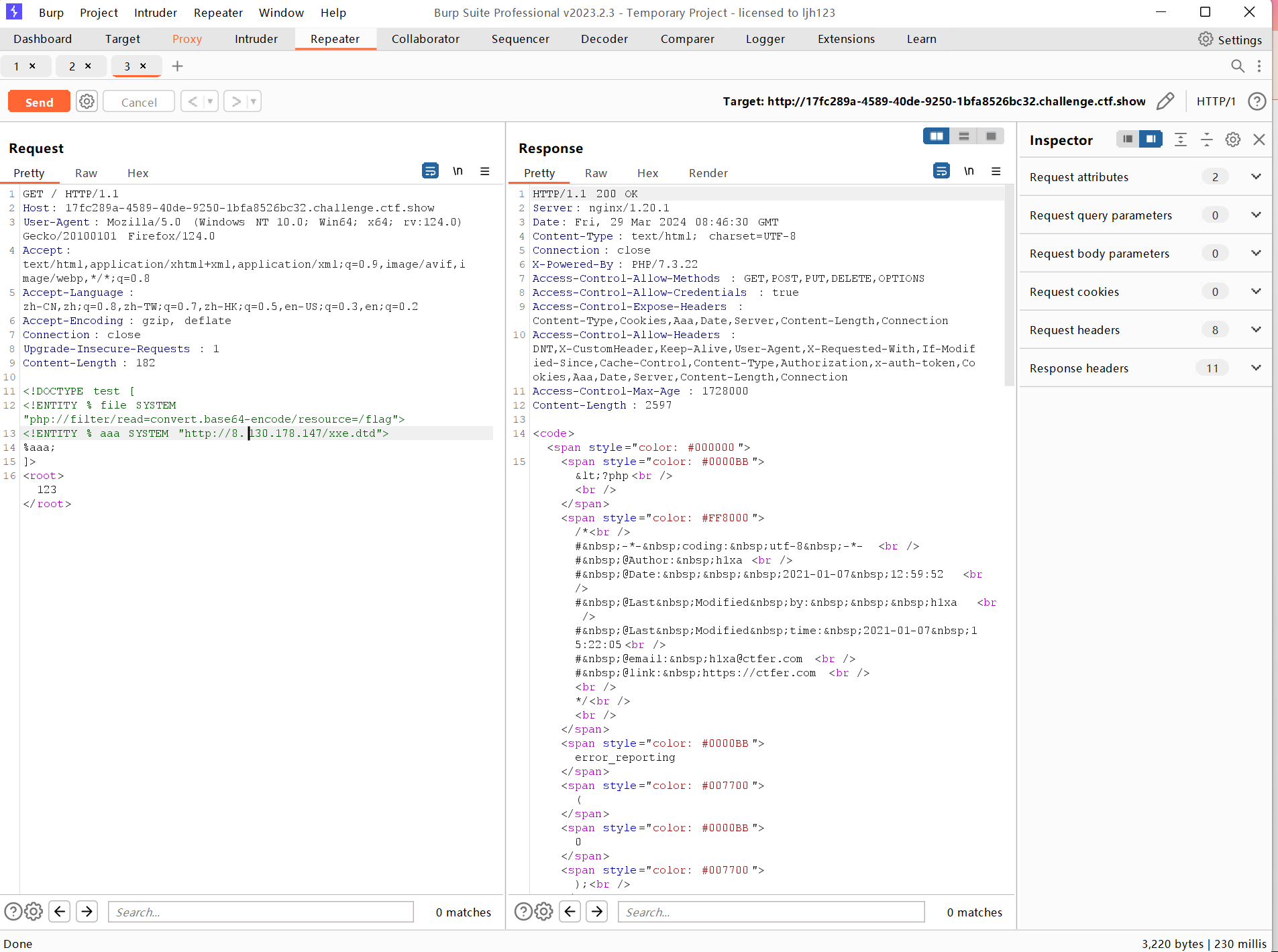Open the Burp menu
The image size is (1278, 952).
(51, 13)
